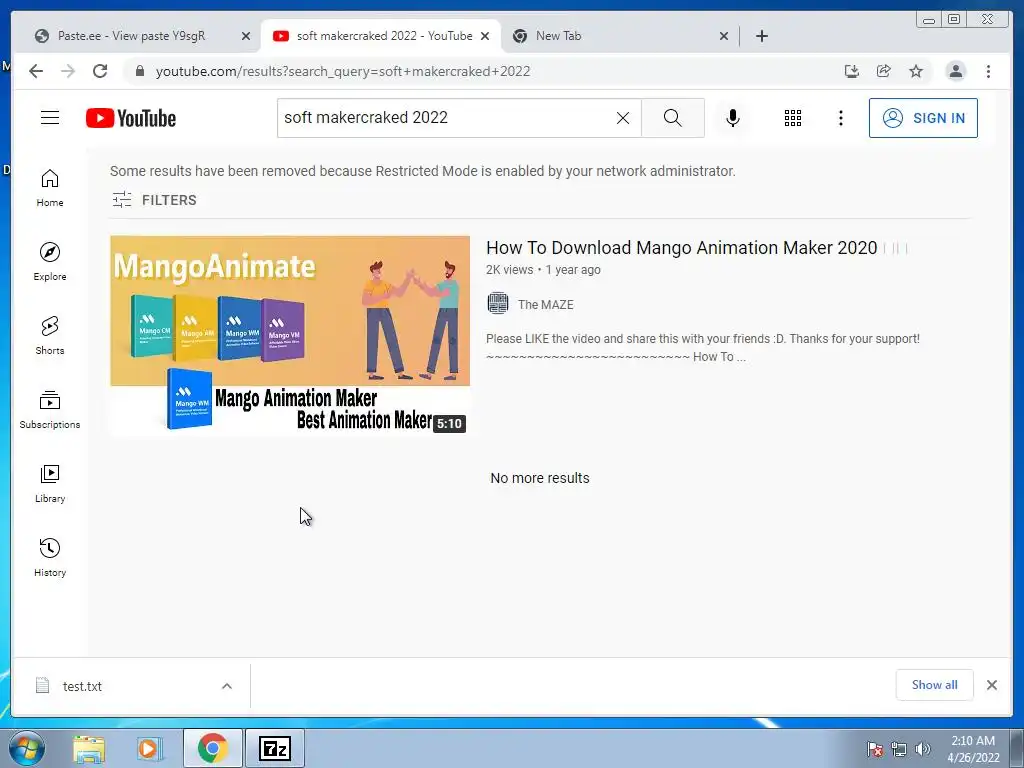Open Library in the sidebar
This screenshot has height=768, width=1024.
[50, 483]
